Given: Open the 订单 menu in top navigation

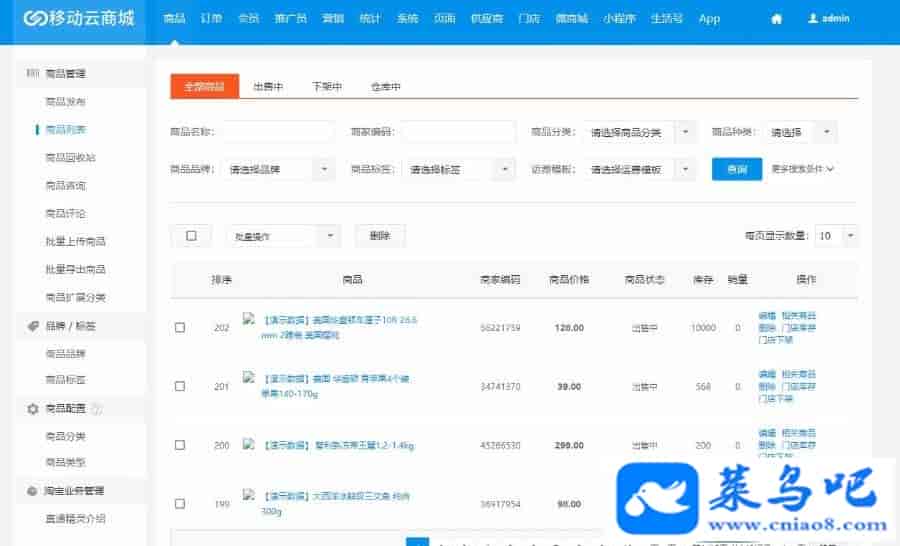Looking at the screenshot, I should pyautogui.click(x=211, y=19).
